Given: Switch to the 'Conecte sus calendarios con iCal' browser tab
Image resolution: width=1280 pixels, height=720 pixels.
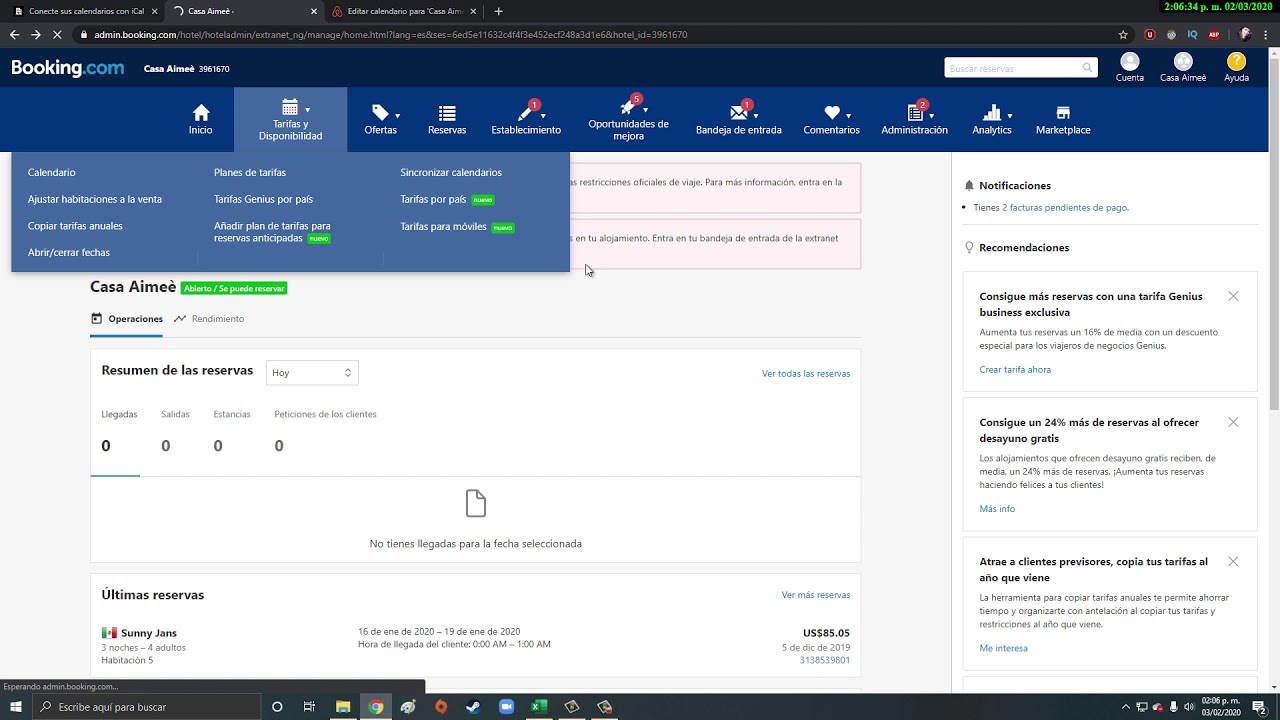Looking at the screenshot, I should pos(86,11).
